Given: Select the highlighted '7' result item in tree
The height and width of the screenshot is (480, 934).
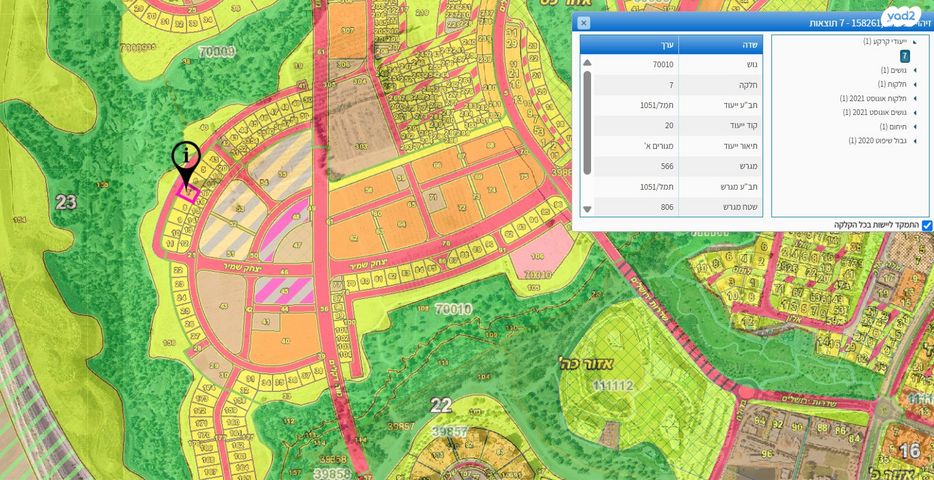Looking at the screenshot, I should tap(904, 56).
